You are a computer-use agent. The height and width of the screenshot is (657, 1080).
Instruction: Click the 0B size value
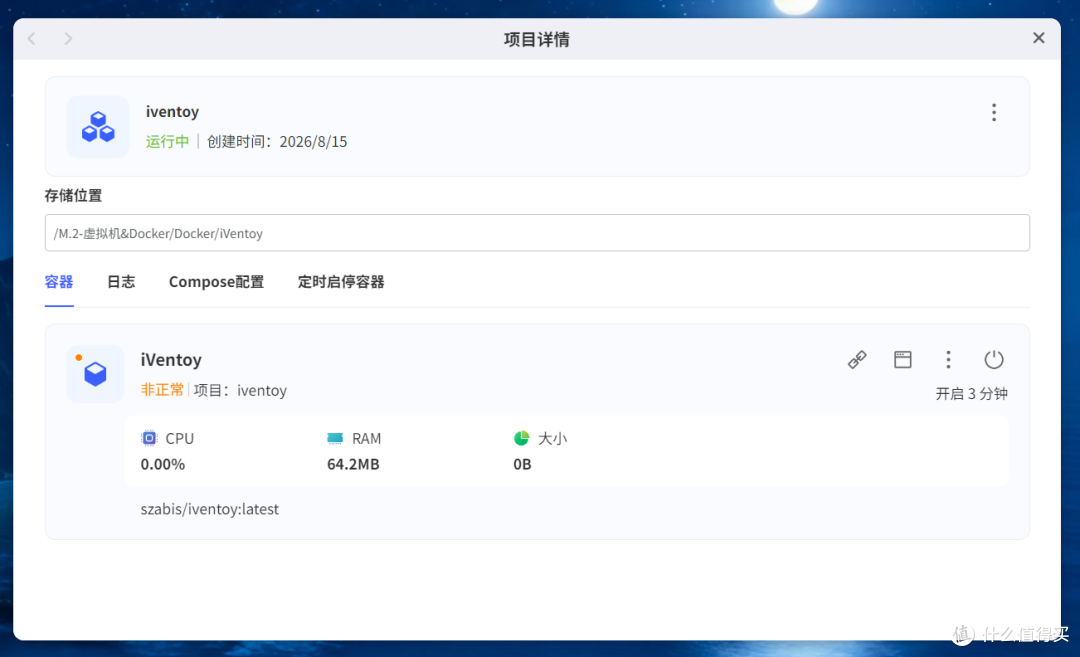point(522,464)
